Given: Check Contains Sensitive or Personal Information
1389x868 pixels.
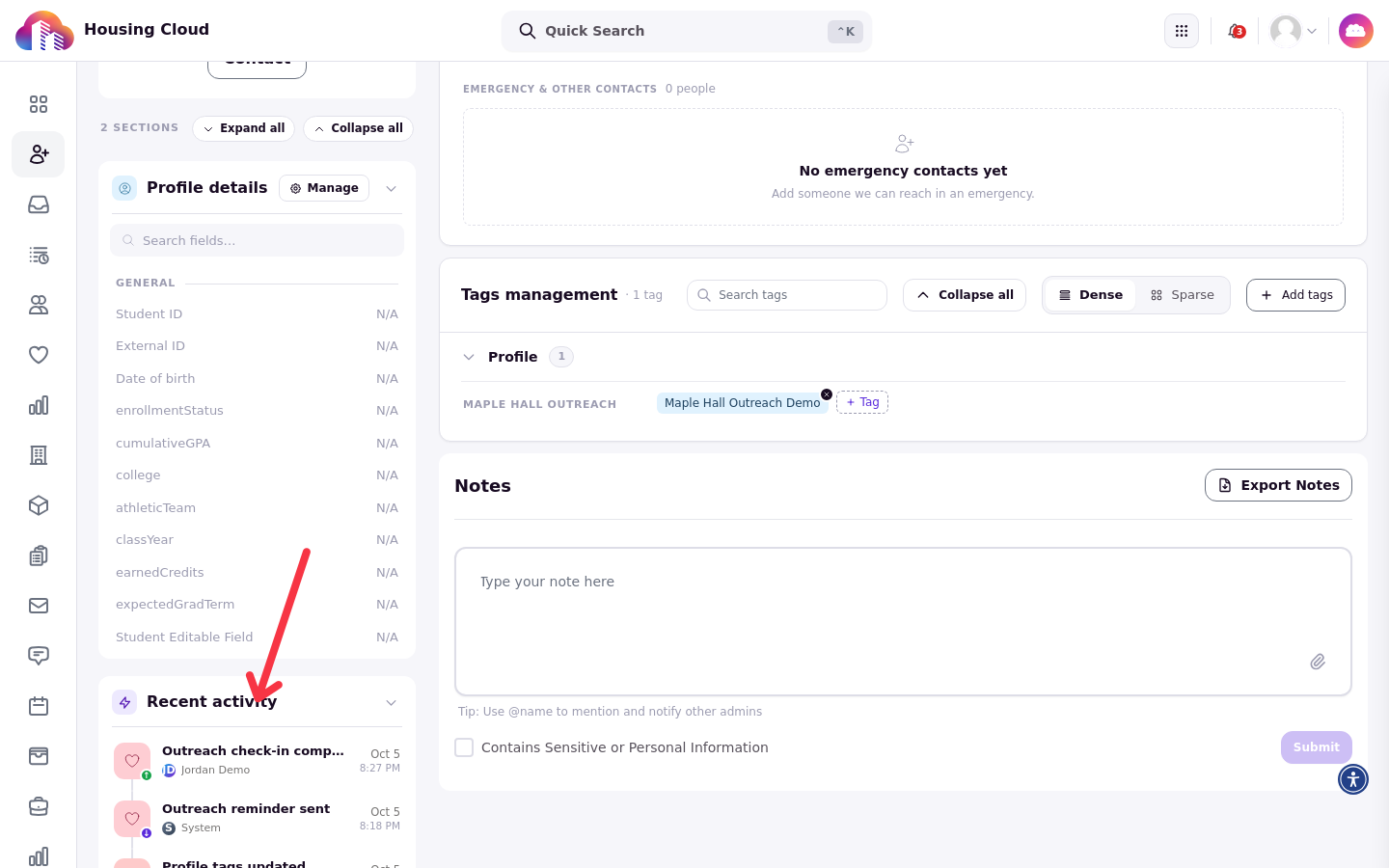Looking at the screenshot, I should point(464,747).
